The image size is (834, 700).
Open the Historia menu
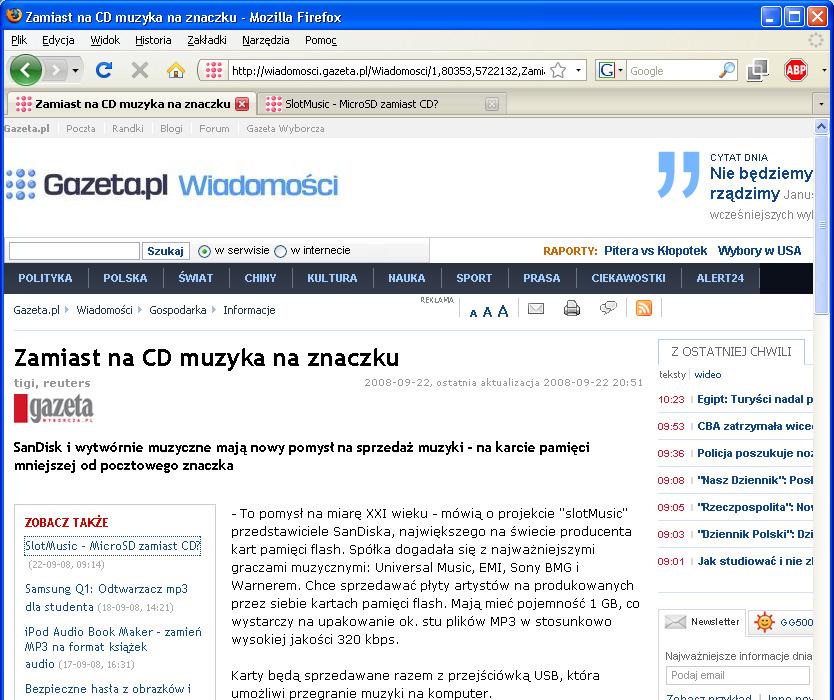(x=153, y=40)
